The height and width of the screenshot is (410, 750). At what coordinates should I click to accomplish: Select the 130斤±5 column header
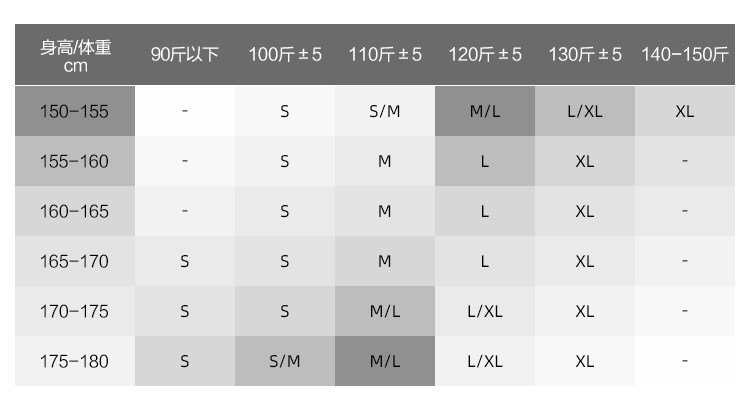click(x=585, y=55)
